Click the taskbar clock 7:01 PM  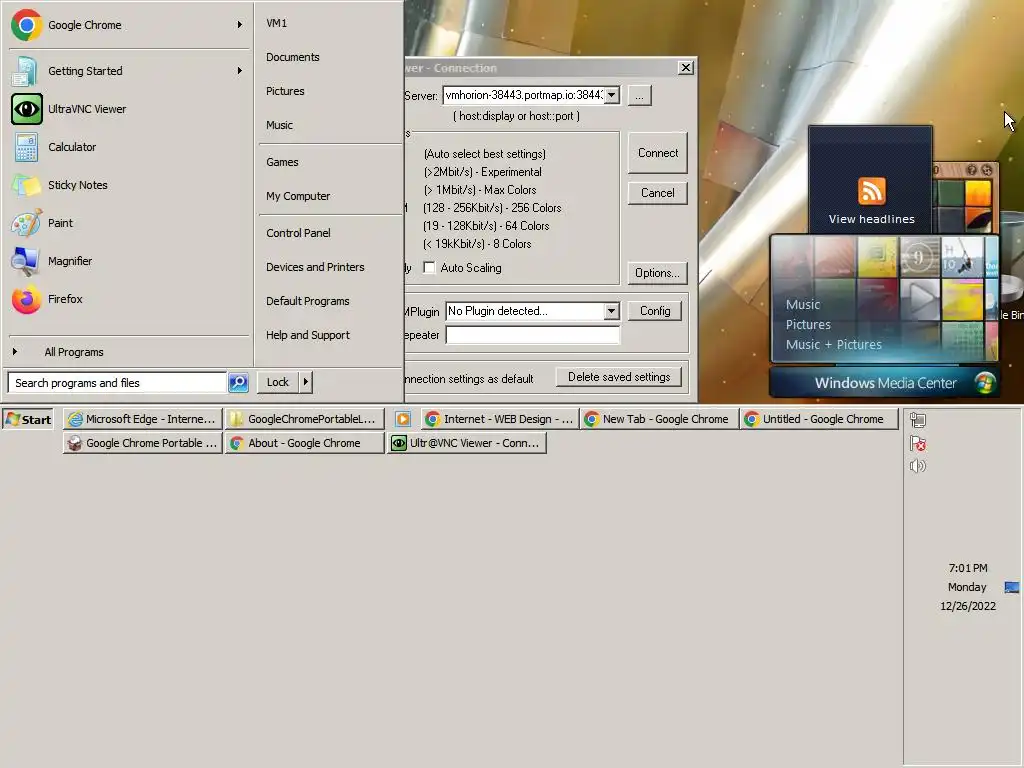[x=968, y=568]
